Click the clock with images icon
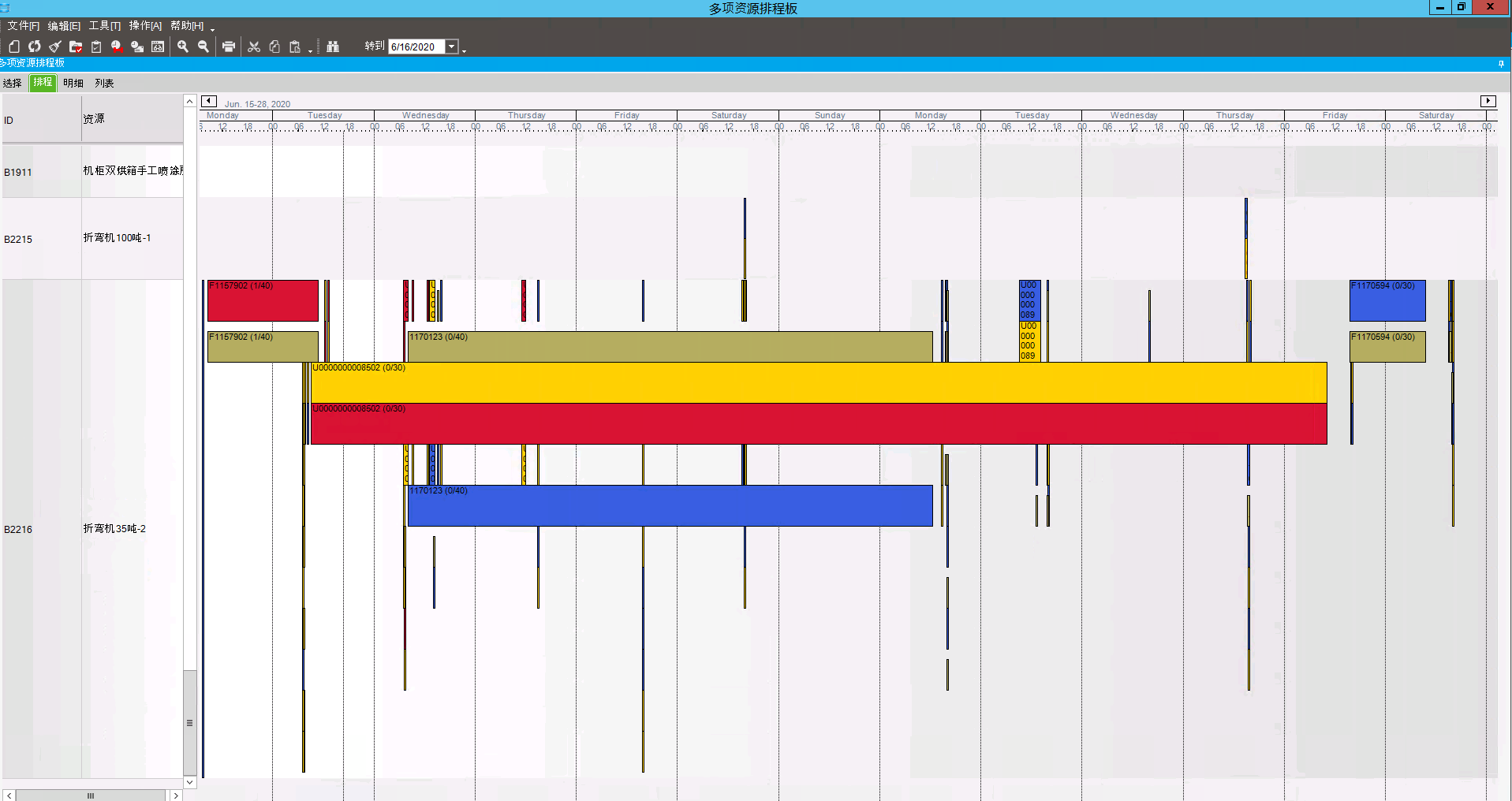The image size is (1512, 801). tap(137, 47)
